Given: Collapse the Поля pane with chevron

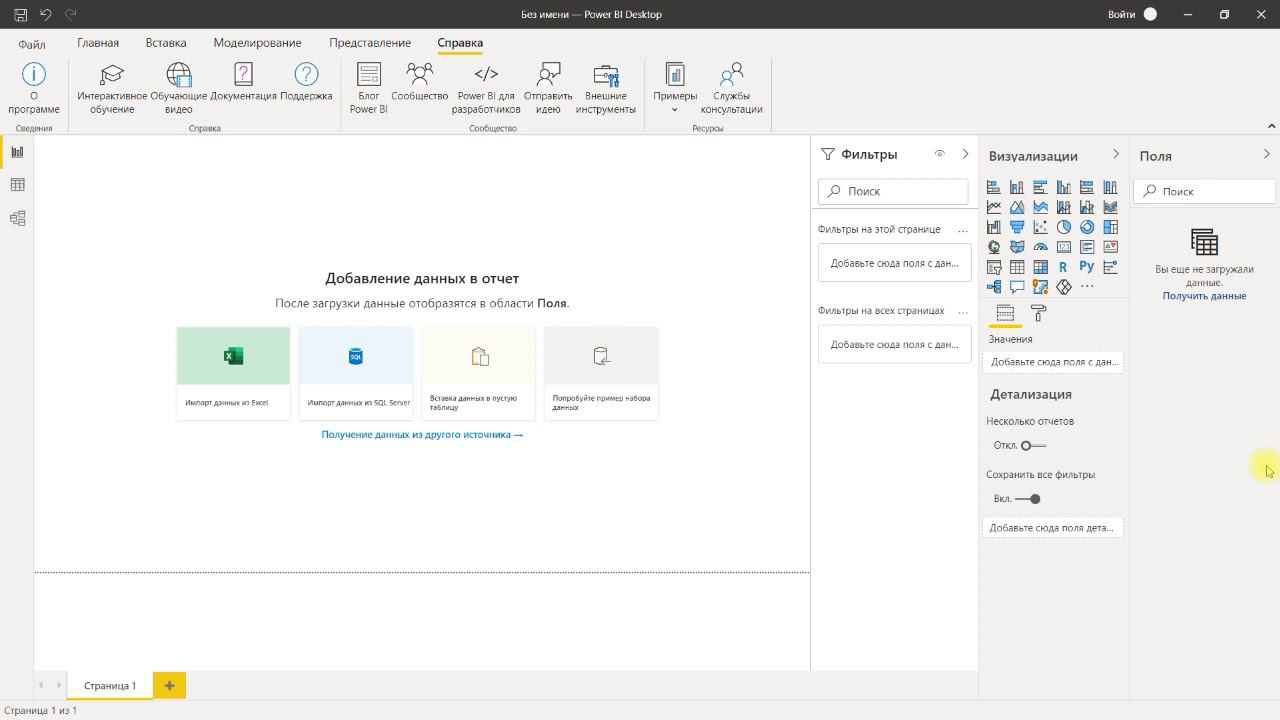Looking at the screenshot, I should 1267,154.
